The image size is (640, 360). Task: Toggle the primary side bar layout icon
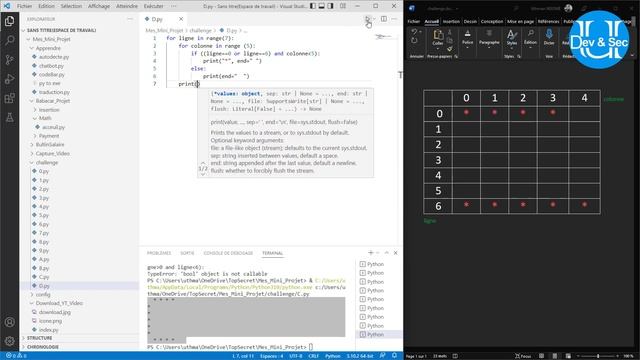click(313, 6)
